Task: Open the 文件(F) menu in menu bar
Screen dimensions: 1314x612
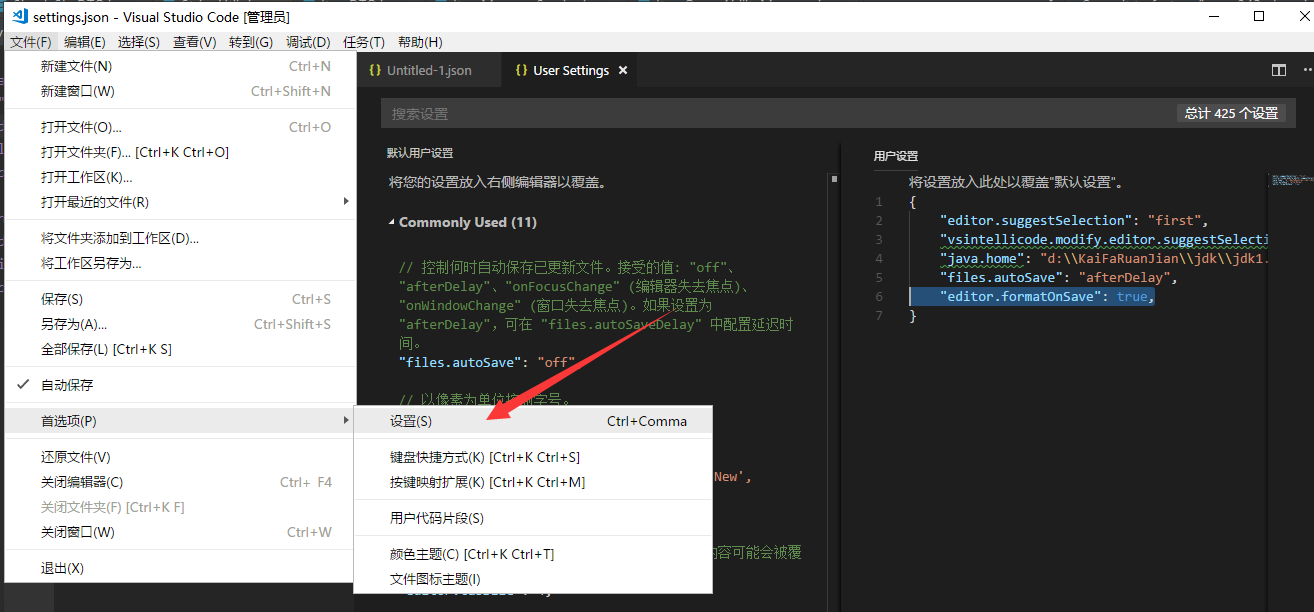Action: (x=31, y=42)
